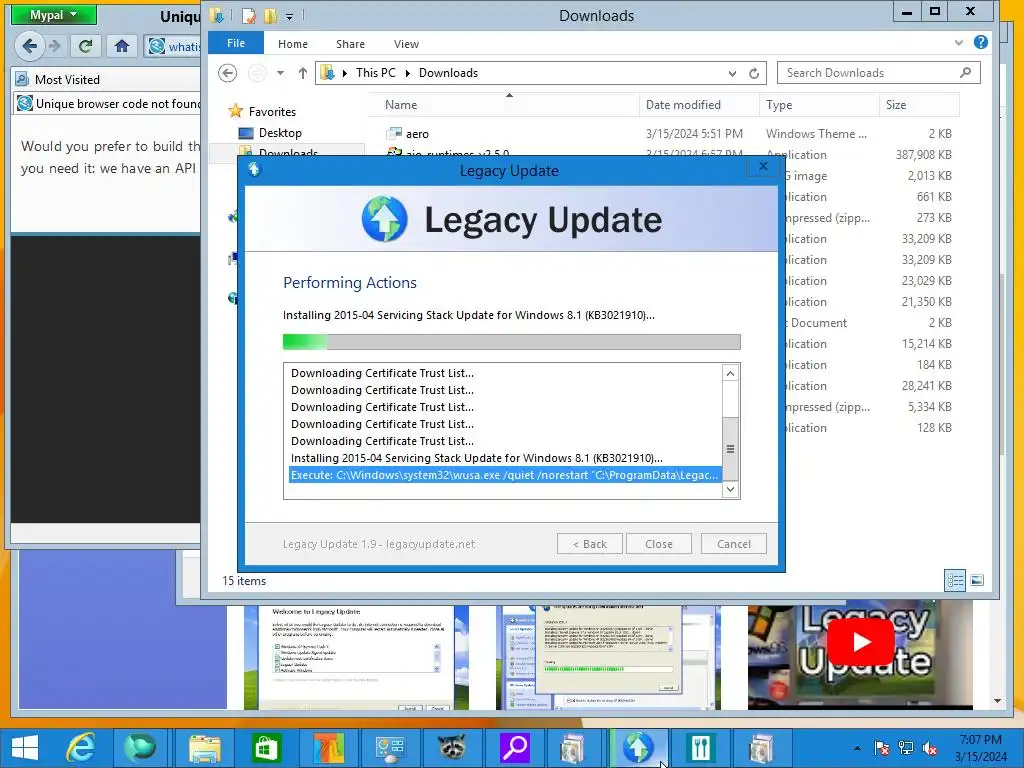Open Most Visited bookmarks in Mypal
Image resolution: width=1024 pixels, height=768 pixels.
[x=58, y=80]
